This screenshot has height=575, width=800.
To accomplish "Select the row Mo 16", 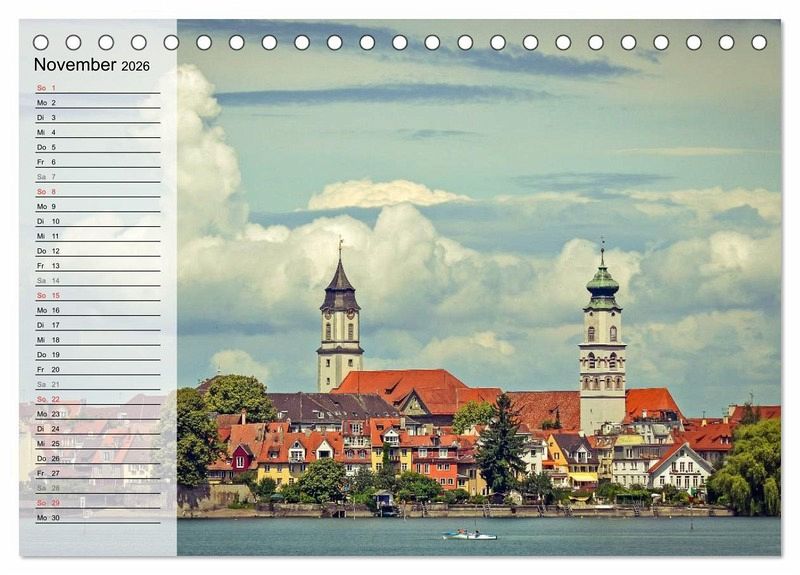I will pyautogui.click(x=97, y=310).
